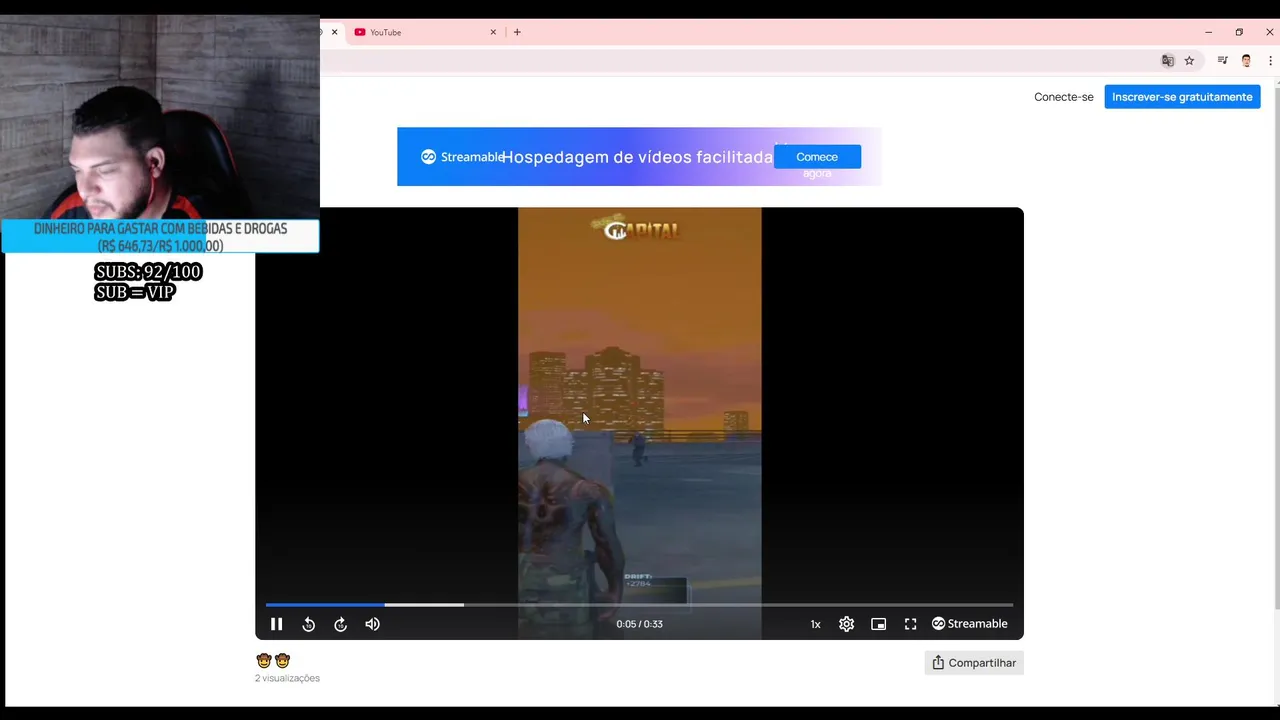Click the browser address bar
Screen dimensions: 1280x720
click(x=738, y=61)
